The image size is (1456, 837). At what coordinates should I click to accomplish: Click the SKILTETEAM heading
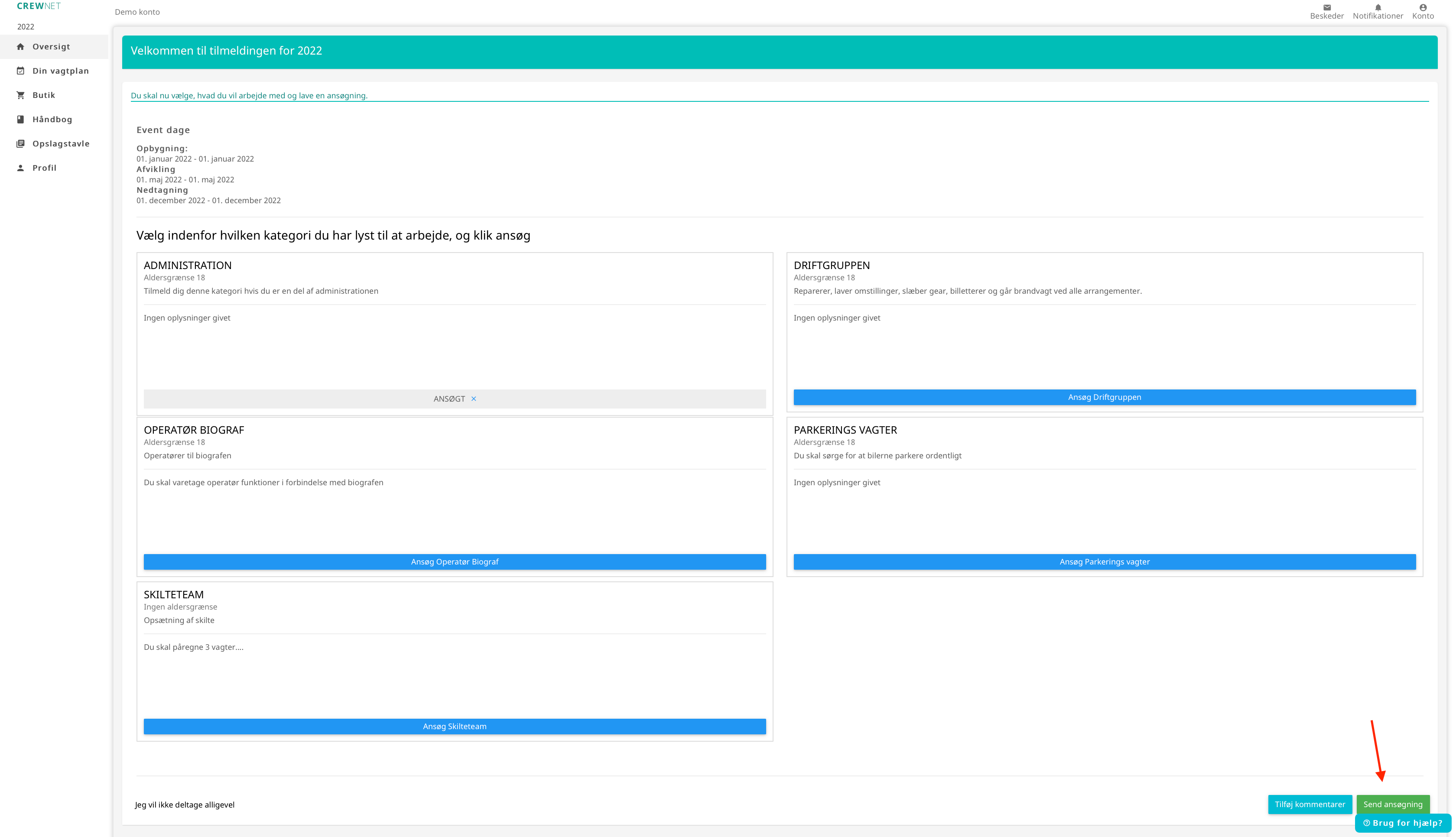coord(174,594)
